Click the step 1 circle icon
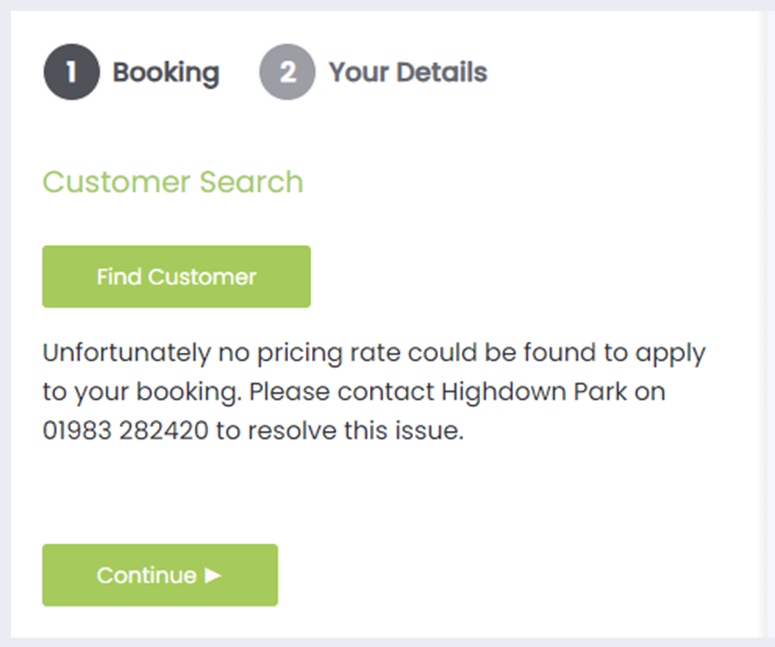Image resolution: width=775 pixels, height=647 pixels. pyautogui.click(x=71, y=73)
